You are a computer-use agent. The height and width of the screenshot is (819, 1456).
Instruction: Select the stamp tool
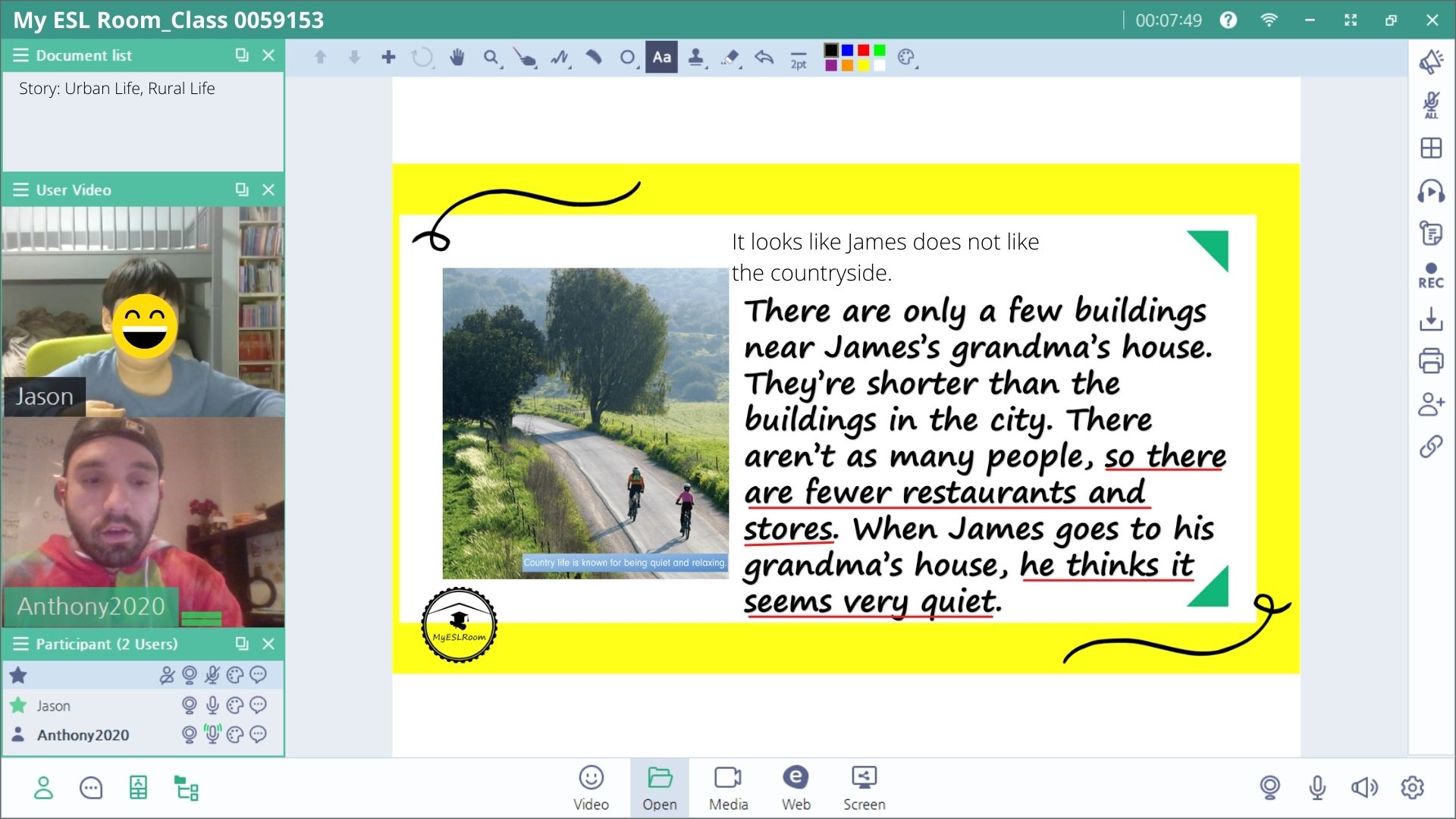(x=695, y=57)
